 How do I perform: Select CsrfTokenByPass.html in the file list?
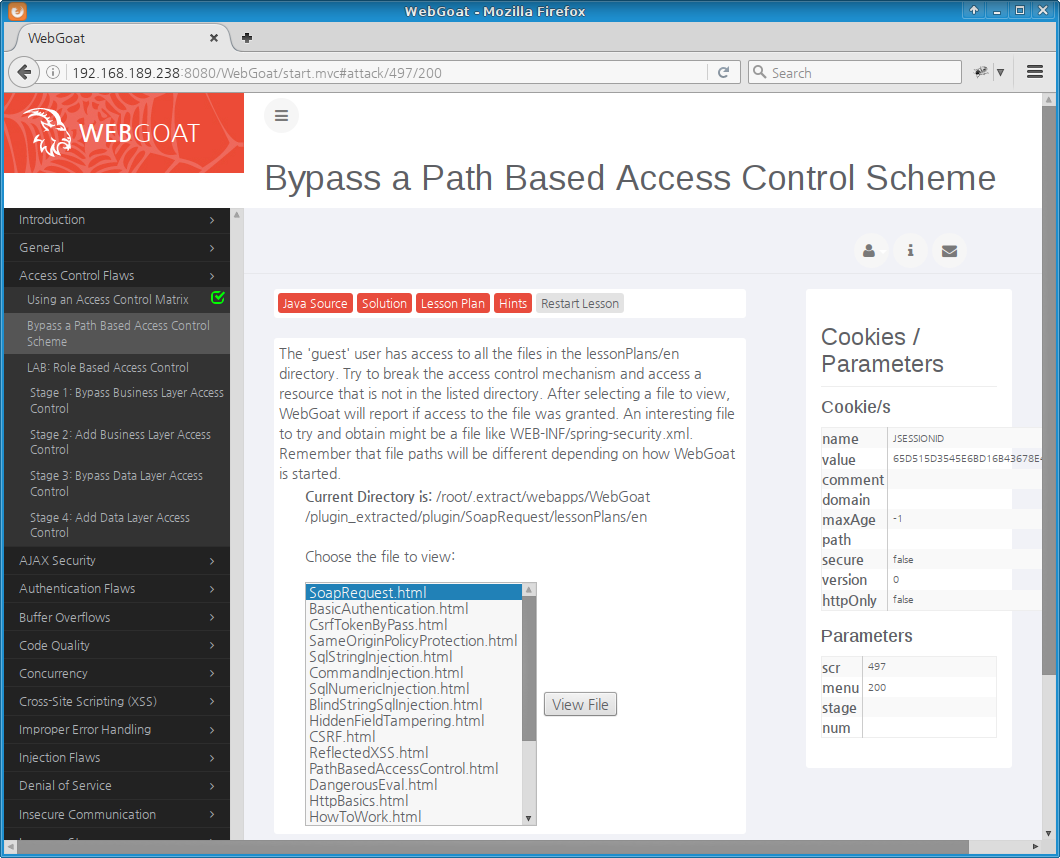414,625
